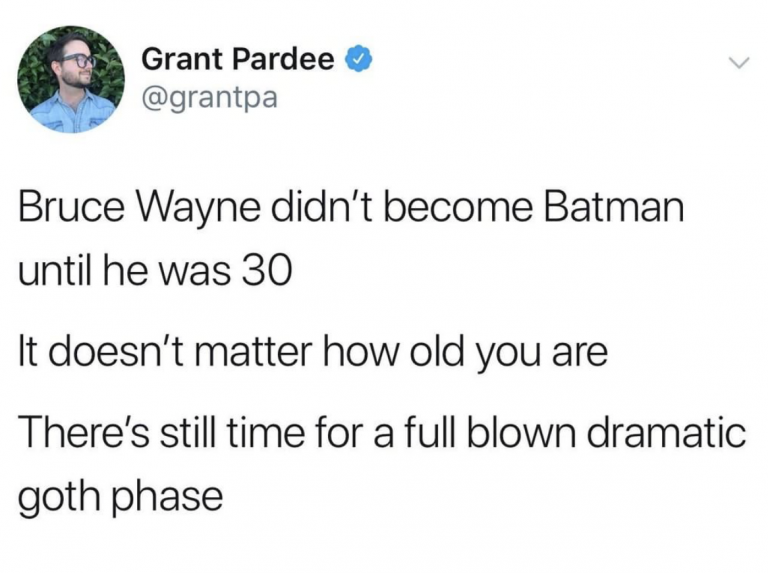Open Grant Pardee's round profile picture

71,79
